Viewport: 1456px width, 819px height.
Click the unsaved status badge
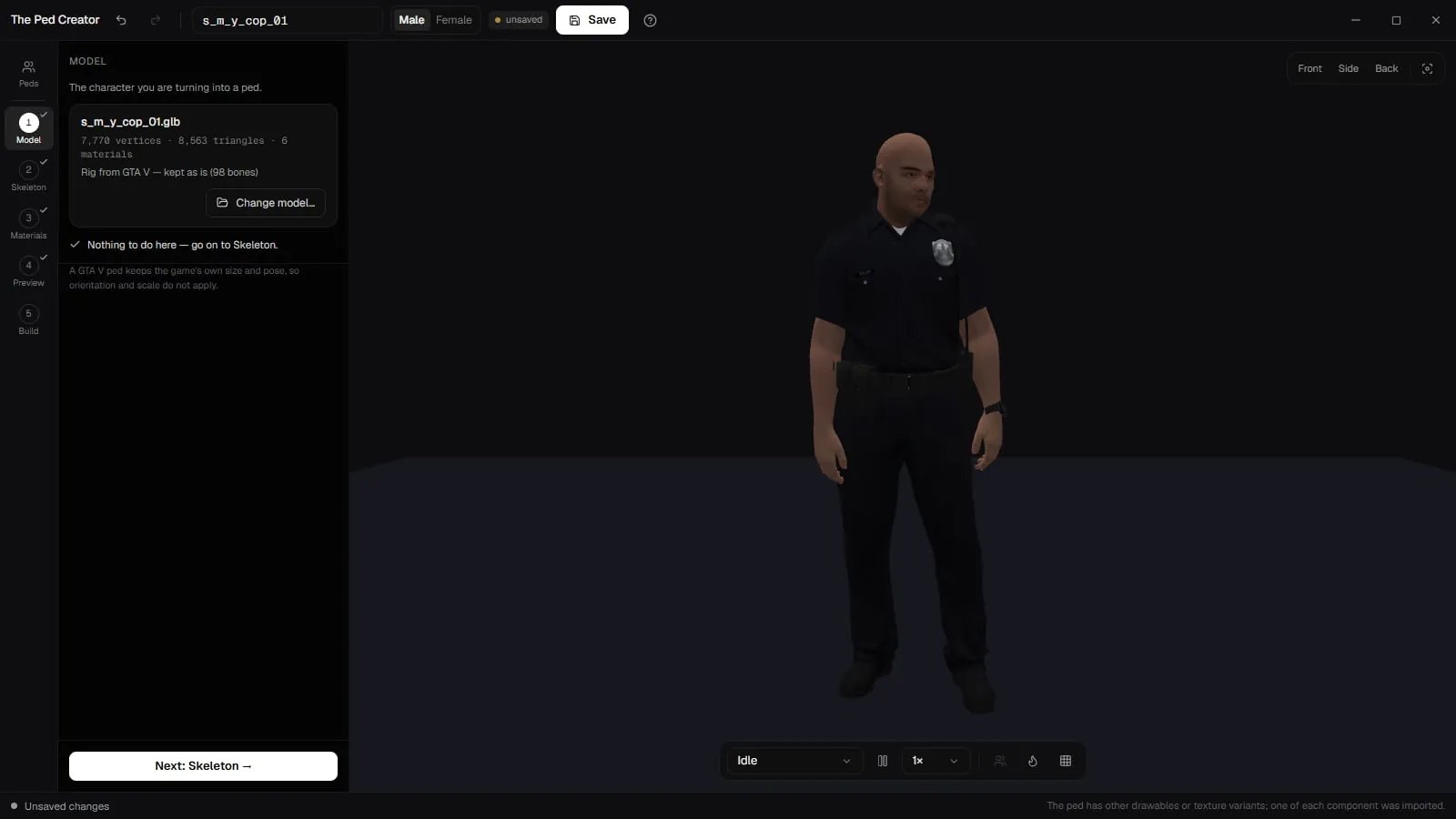pyautogui.click(x=519, y=20)
